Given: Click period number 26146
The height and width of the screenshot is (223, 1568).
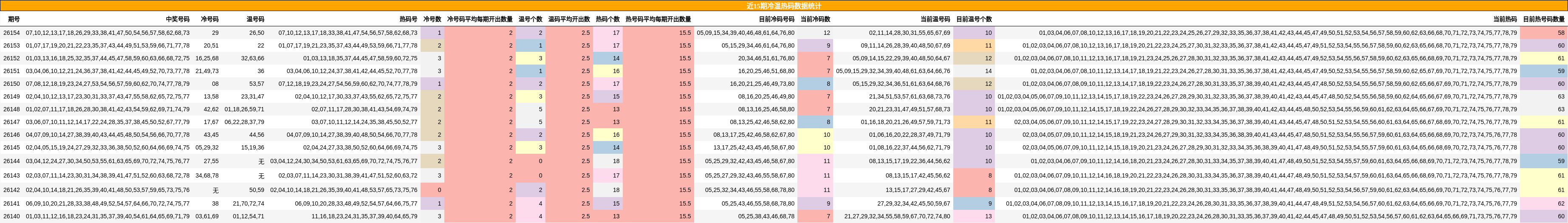Looking at the screenshot, I should (x=11, y=135).
